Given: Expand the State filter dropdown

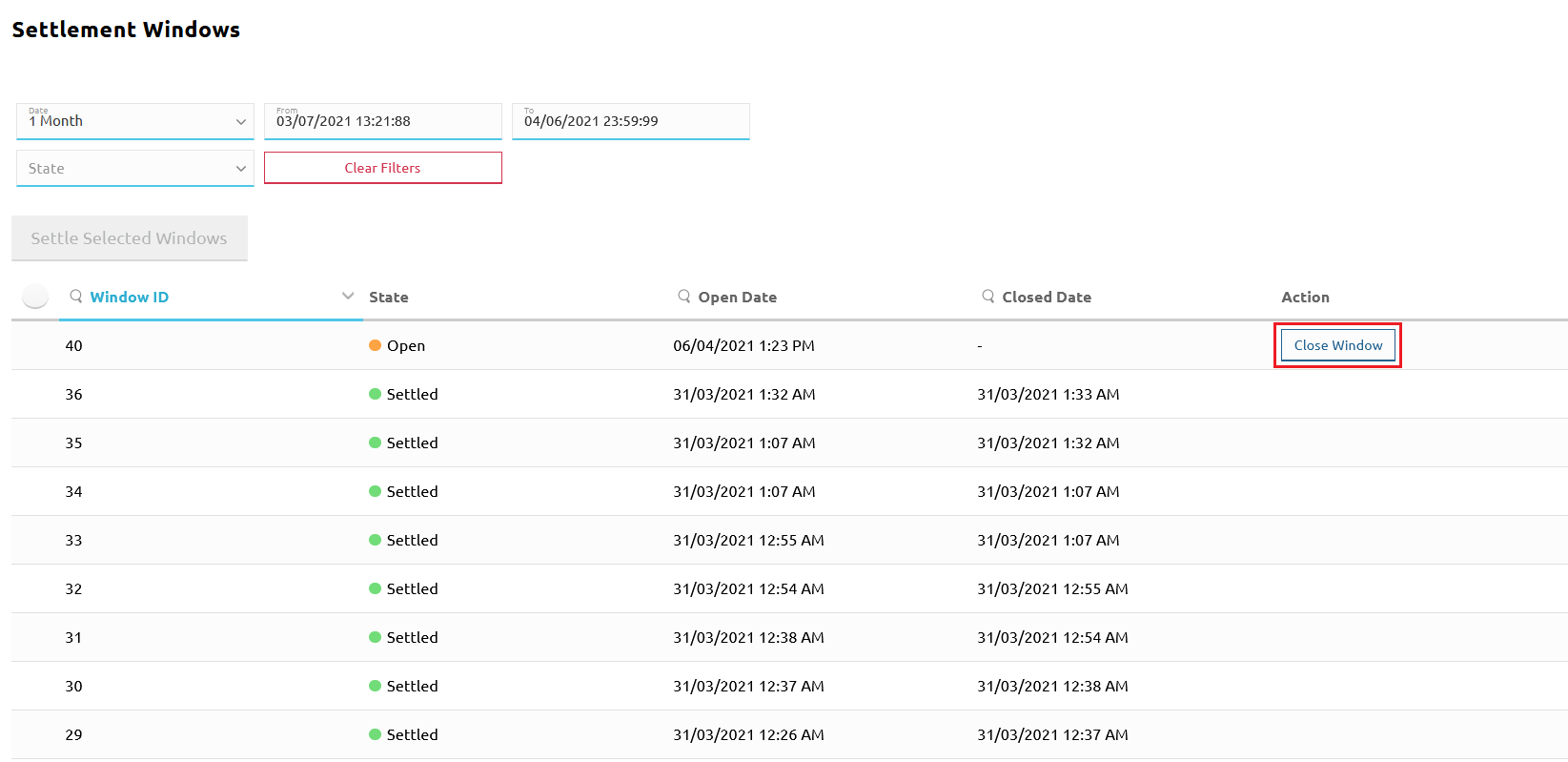Looking at the screenshot, I should pyautogui.click(x=135, y=168).
